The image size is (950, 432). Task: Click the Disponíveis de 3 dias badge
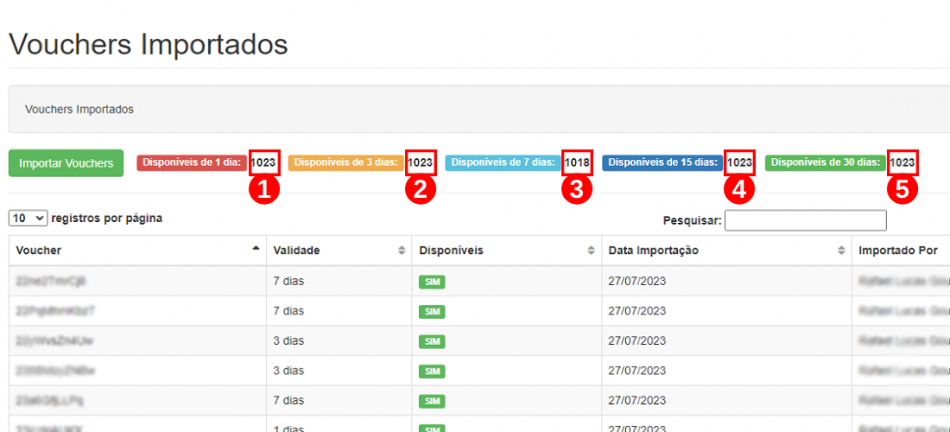tap(345, 162)
